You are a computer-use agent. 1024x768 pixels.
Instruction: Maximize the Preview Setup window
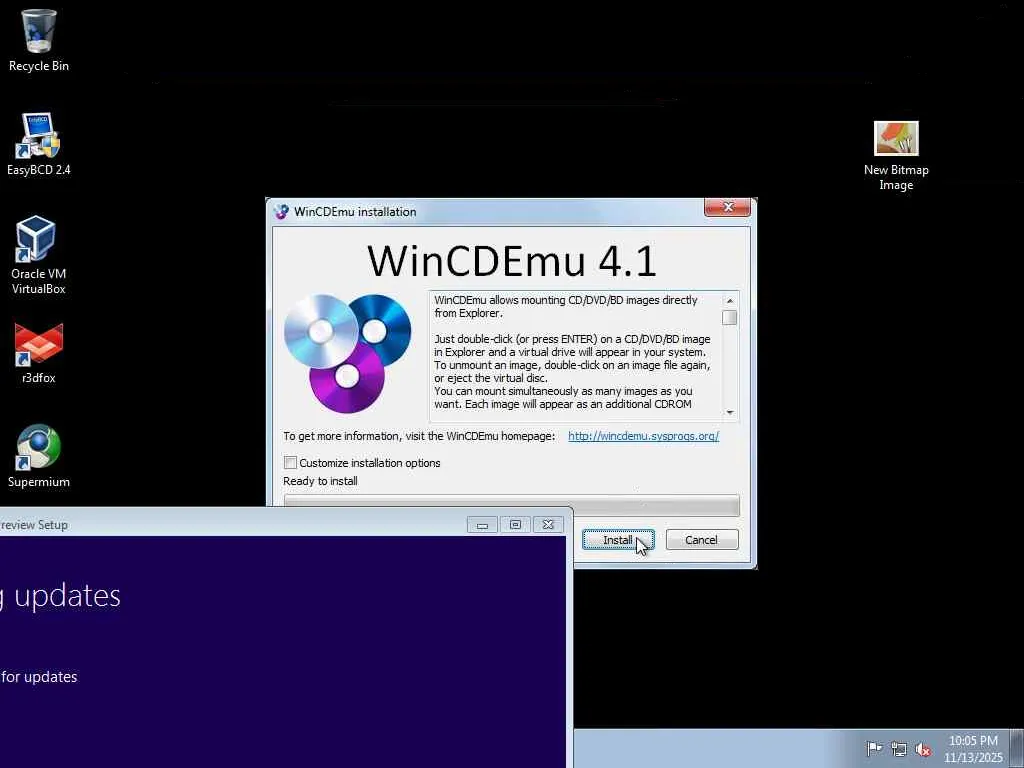click(x=515, y=524)
